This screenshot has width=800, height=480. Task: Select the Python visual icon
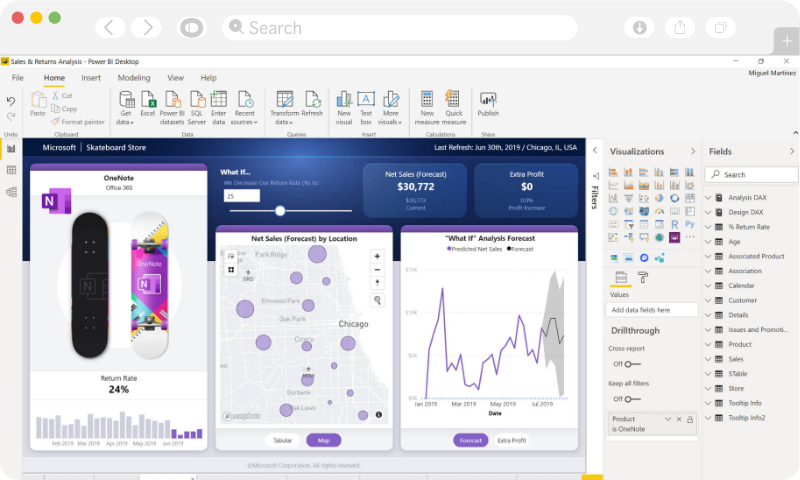[690, 224]
